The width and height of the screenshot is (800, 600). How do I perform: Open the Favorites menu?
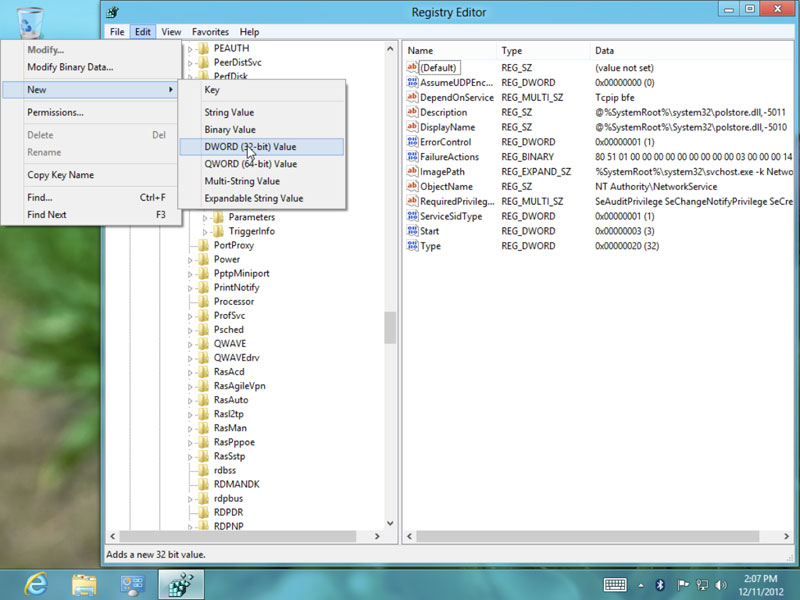click(x=210, y=32)
